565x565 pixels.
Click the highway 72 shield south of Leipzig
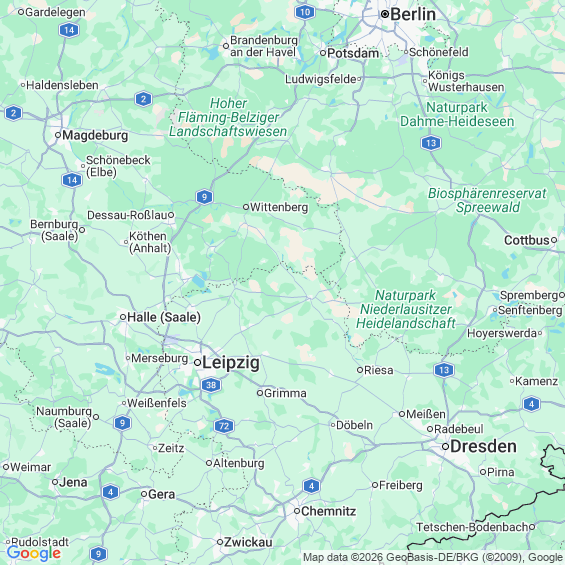tap(224, 426)
